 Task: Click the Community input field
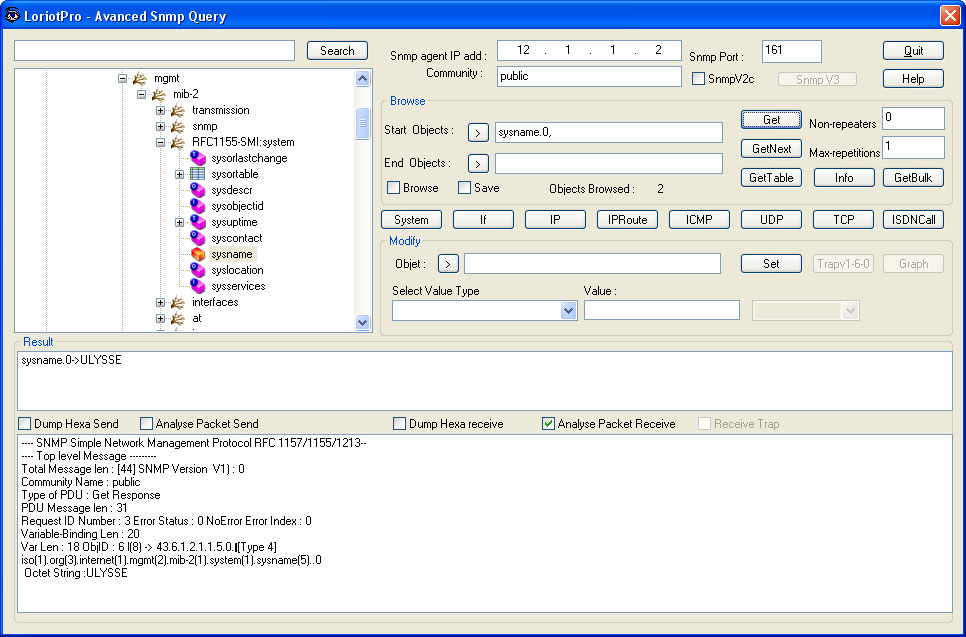588,75
